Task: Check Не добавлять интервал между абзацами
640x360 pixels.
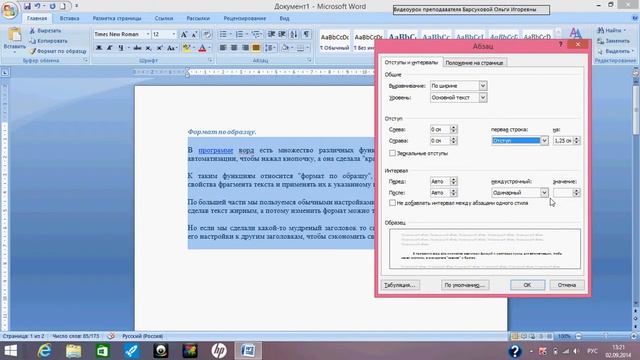Action: (392, 203)
